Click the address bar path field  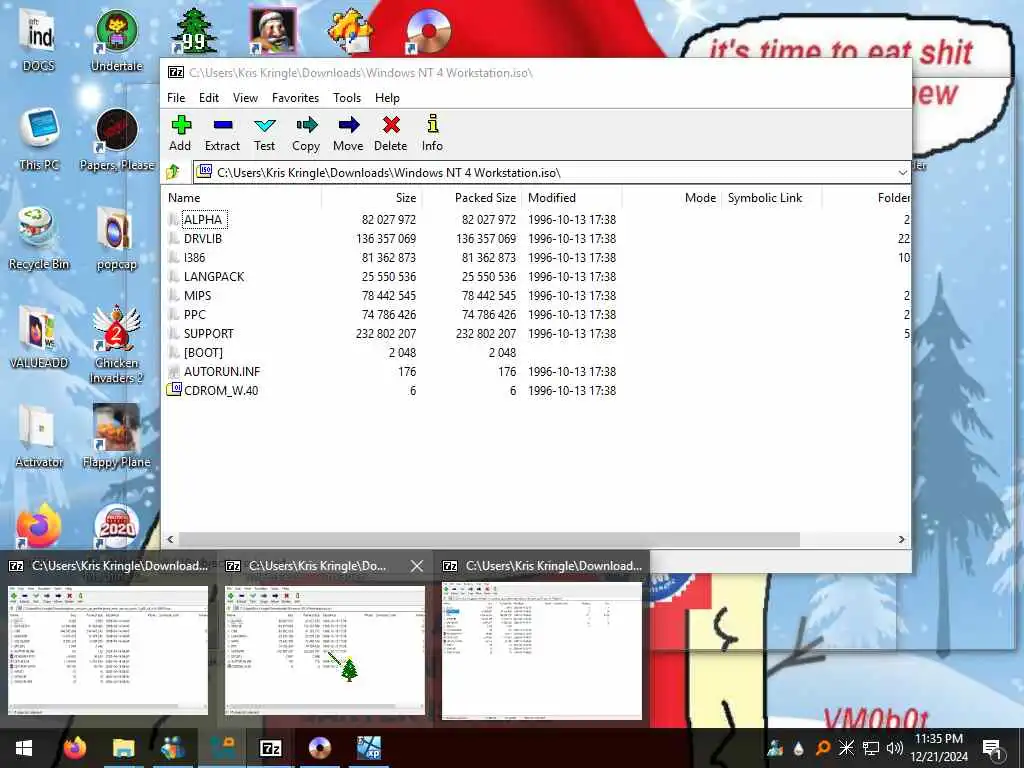point(551,172)
